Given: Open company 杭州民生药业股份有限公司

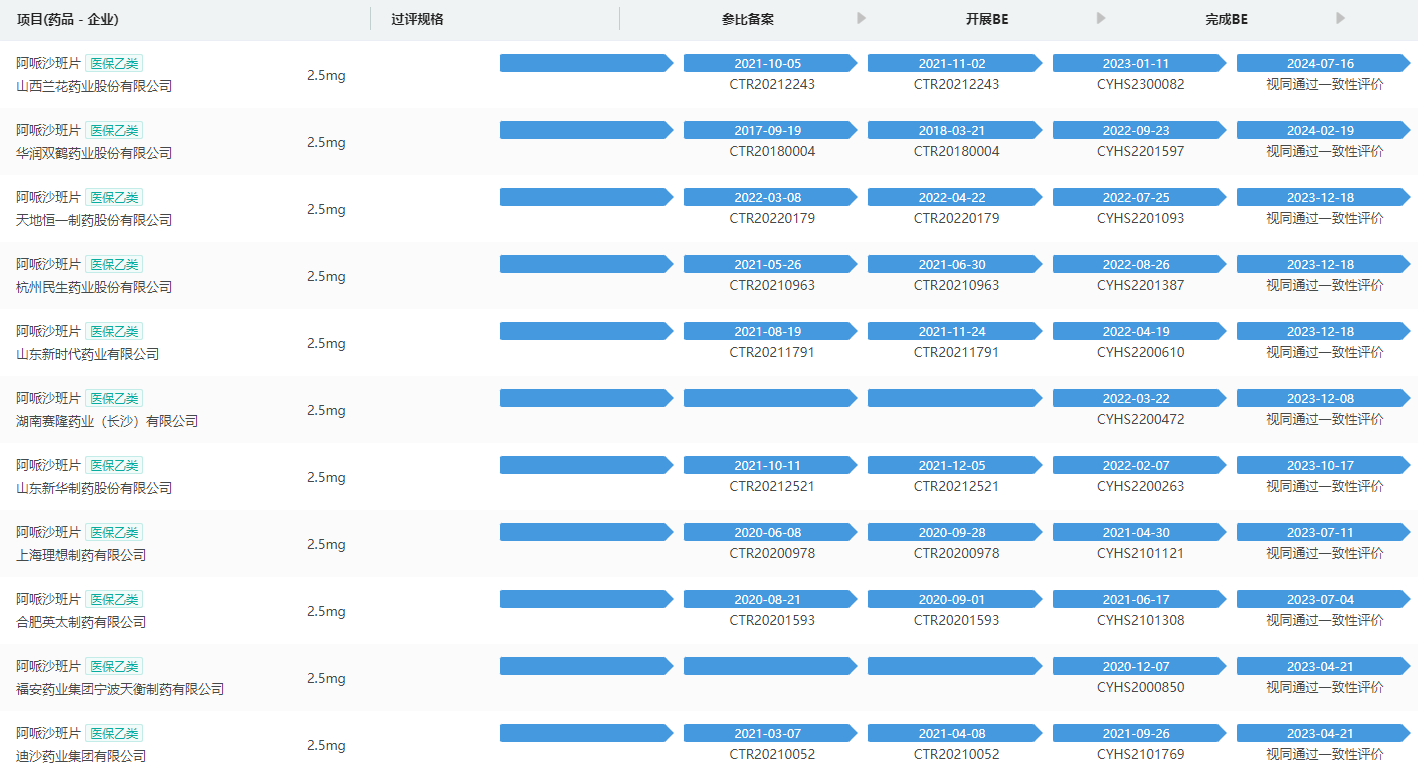Looking at the screenshot, I should [x=94, y=287].
